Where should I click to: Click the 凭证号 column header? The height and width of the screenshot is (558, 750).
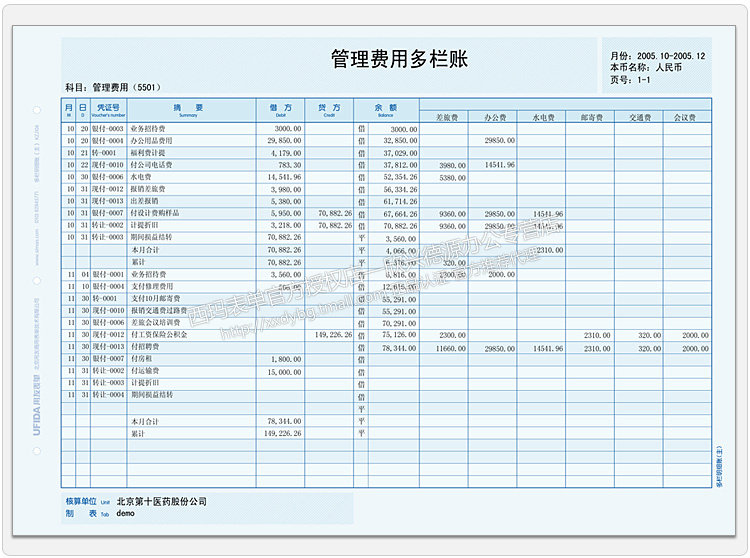pyautogui.click(x=109, y=109)
